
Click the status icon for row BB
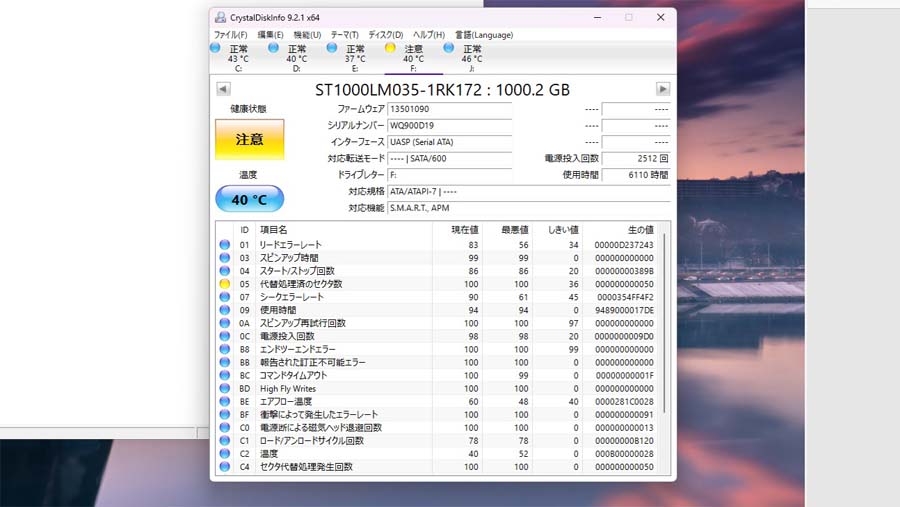224,362
